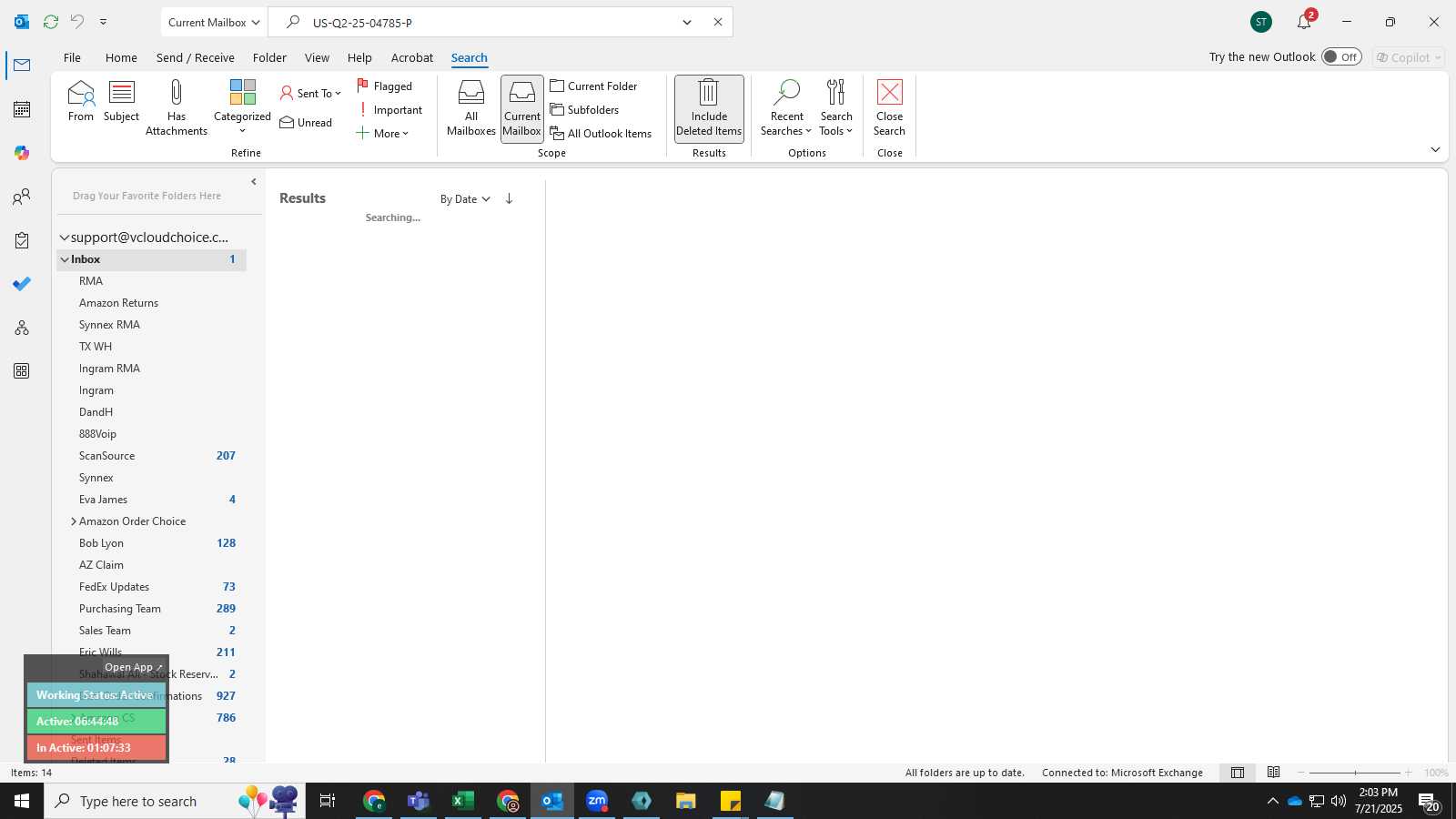Image resolution: width=1456 pixels, height=819 pixels.
Task: Filter results with Has Attachments
Action: click(x=177, y=107)
